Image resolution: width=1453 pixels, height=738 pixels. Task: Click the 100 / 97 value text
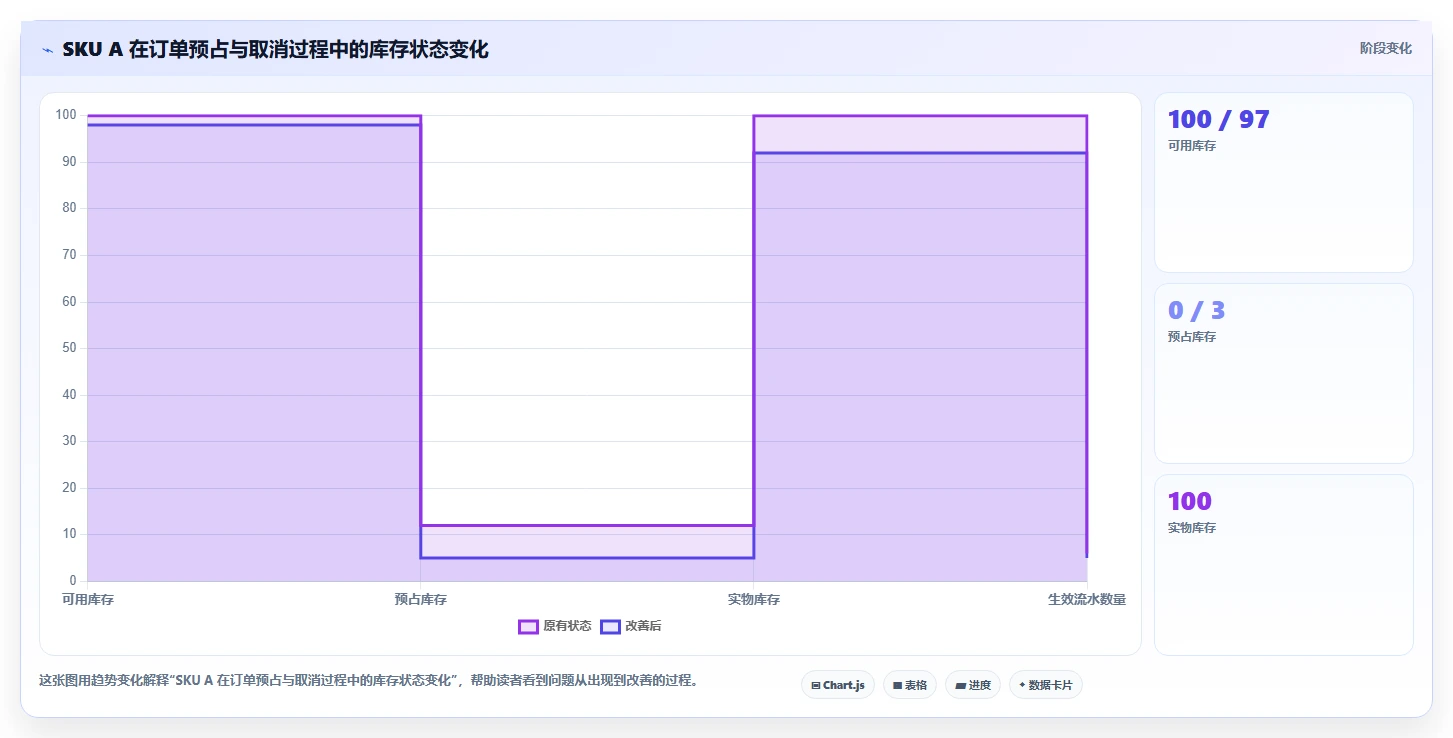coord(1218,120)
